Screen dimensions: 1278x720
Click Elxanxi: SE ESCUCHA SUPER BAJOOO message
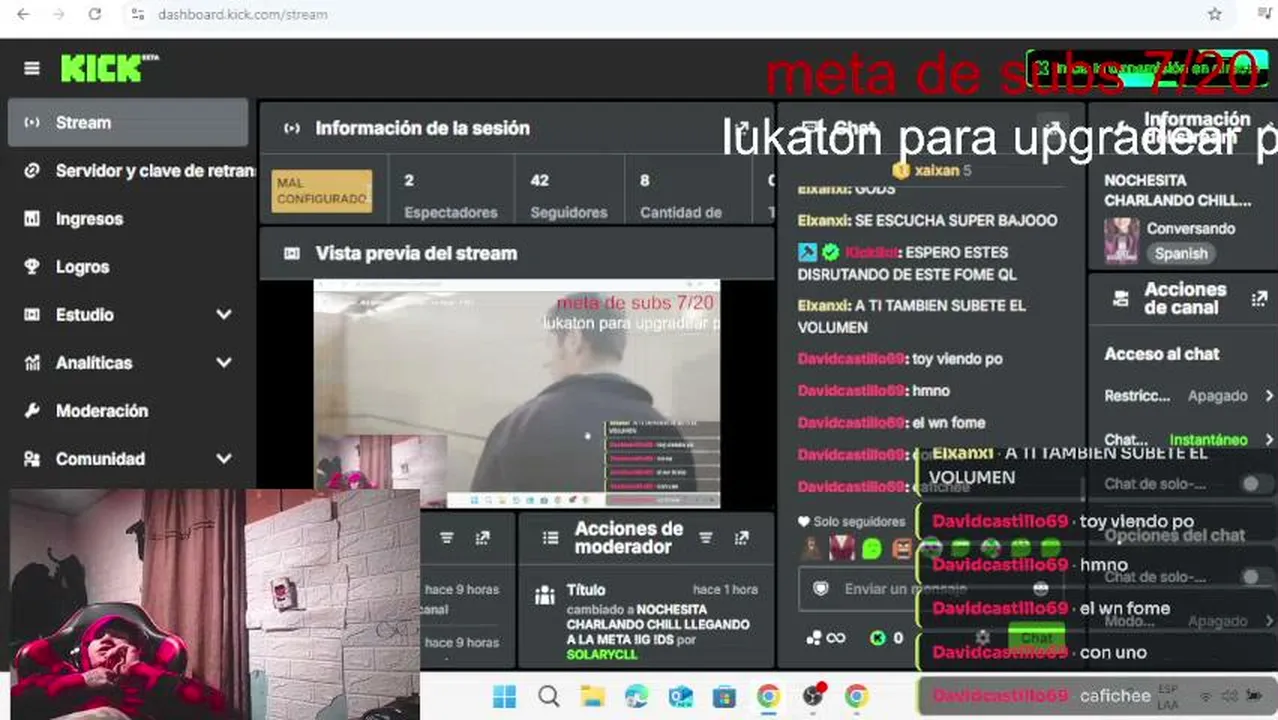click(927, 220)
